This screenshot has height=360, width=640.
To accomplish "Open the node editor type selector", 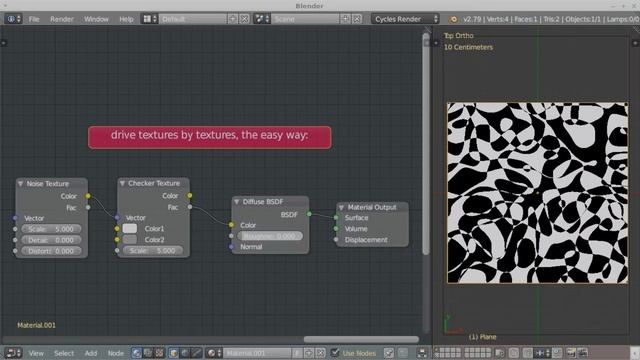I will tap(13, 353).
